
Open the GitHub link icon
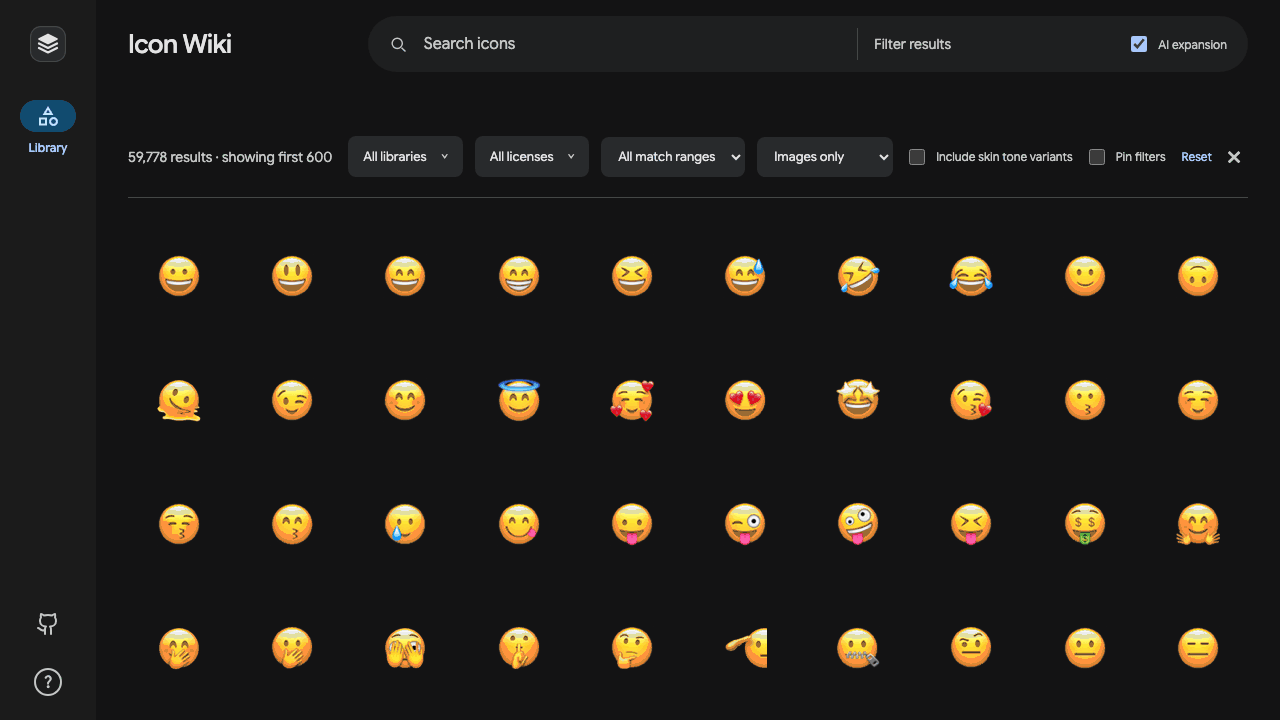[48, 624]
